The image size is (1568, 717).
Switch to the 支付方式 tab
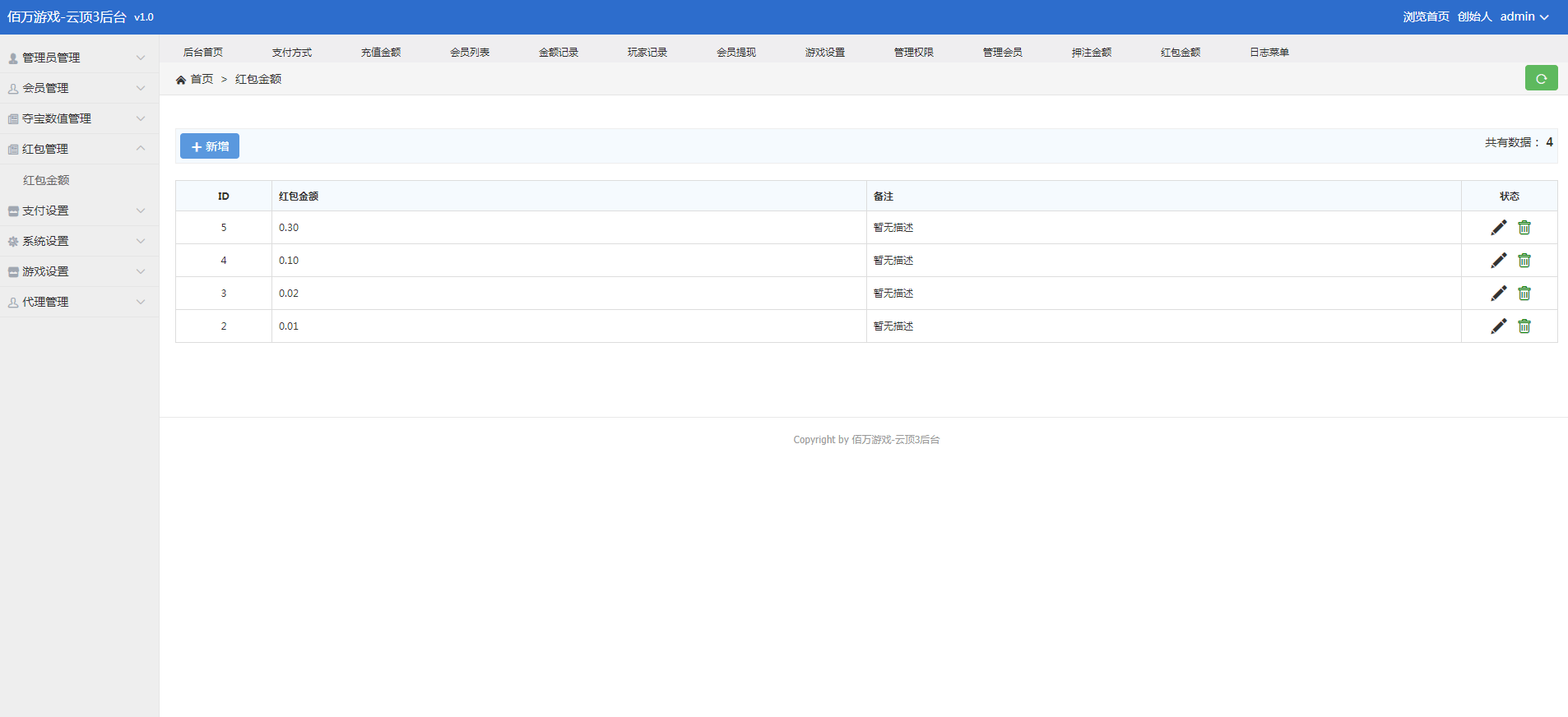(292, 52)
